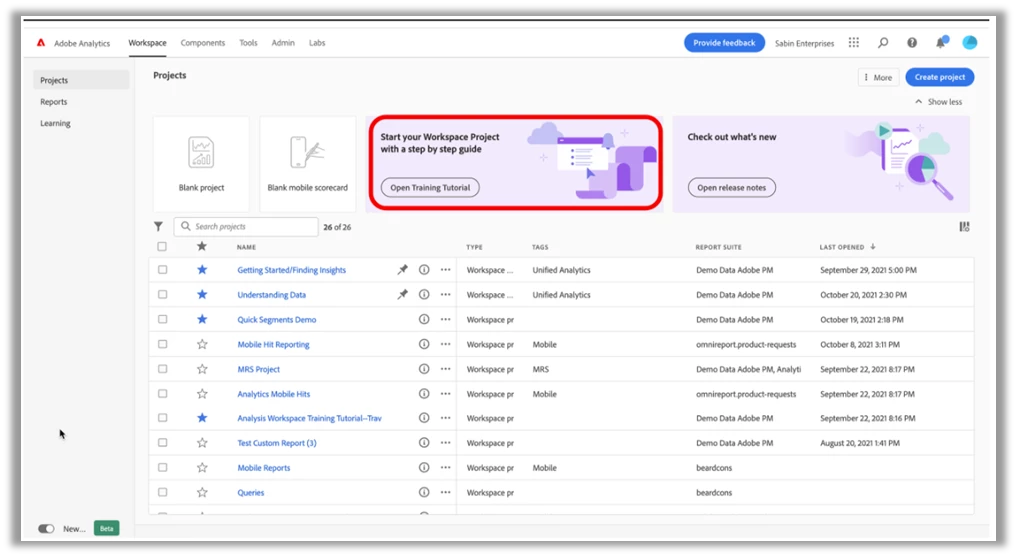This screenshot has width=1017, height=557.
Task: Open more options for Analytics Mobile Hits
Action: point(446,394)
